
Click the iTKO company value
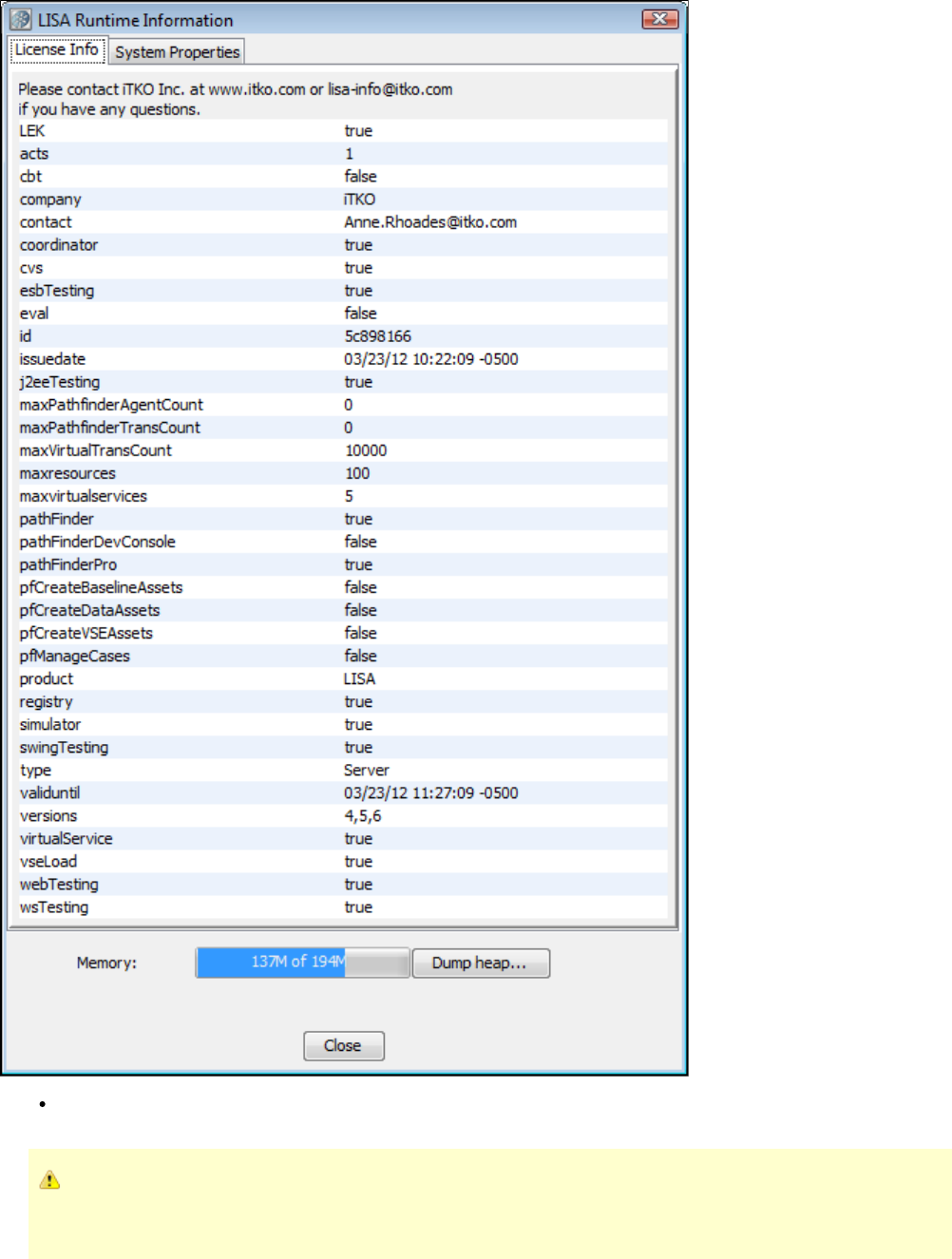point(359,200)
